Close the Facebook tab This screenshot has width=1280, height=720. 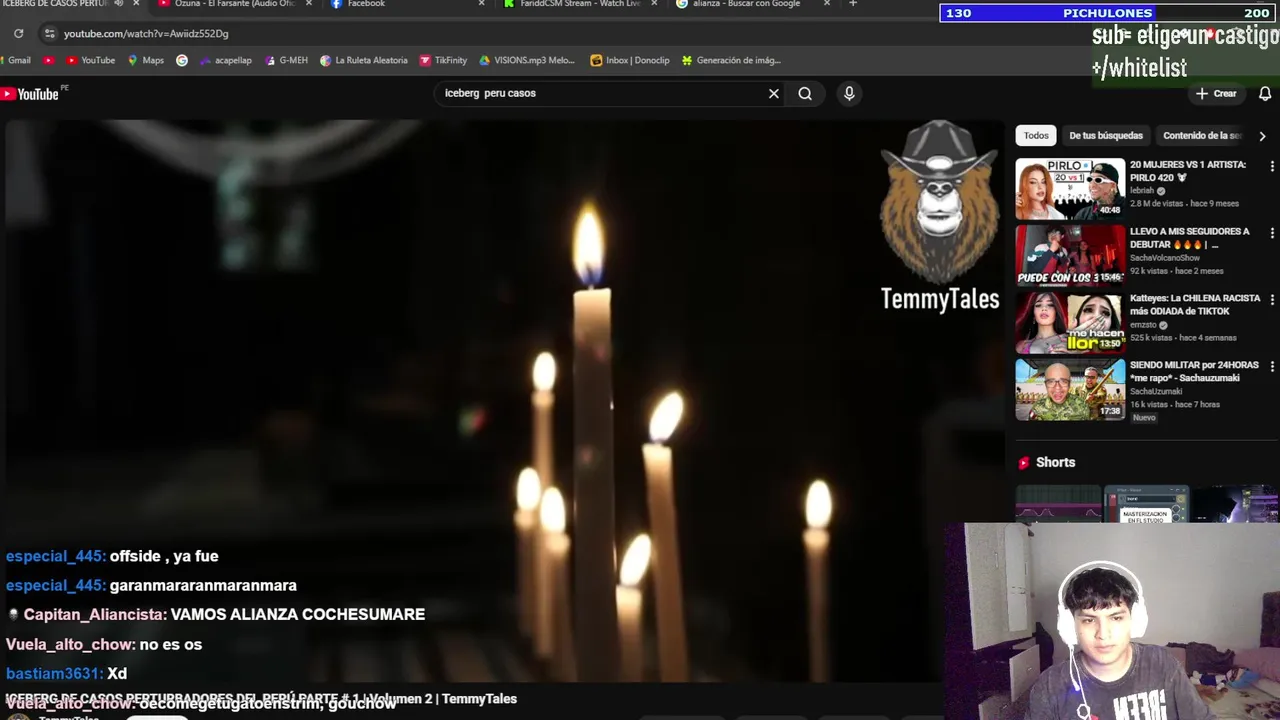point(481,4)
